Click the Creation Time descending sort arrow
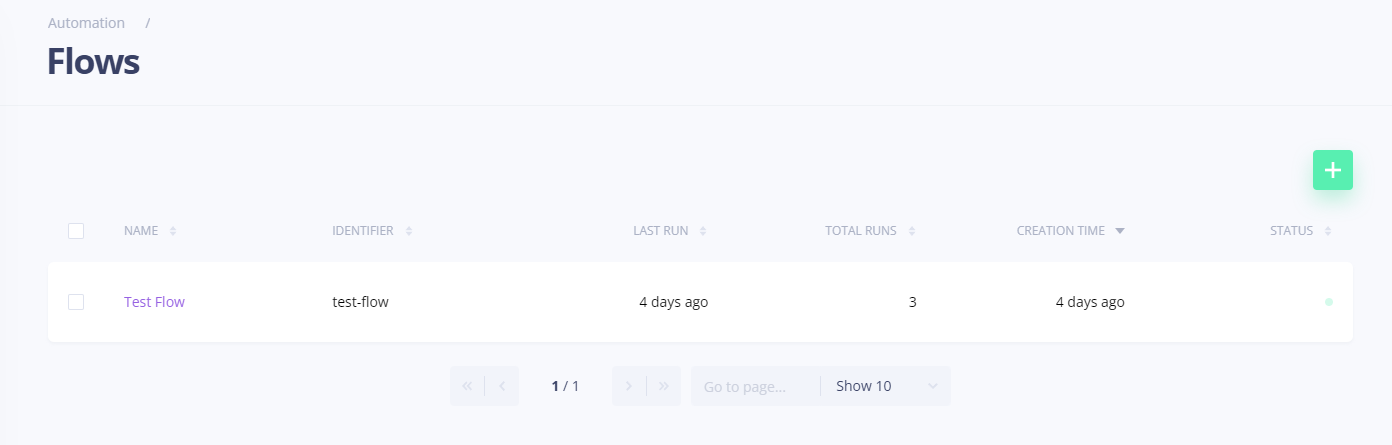1392x445 pixels. (x=1120, y=231)
